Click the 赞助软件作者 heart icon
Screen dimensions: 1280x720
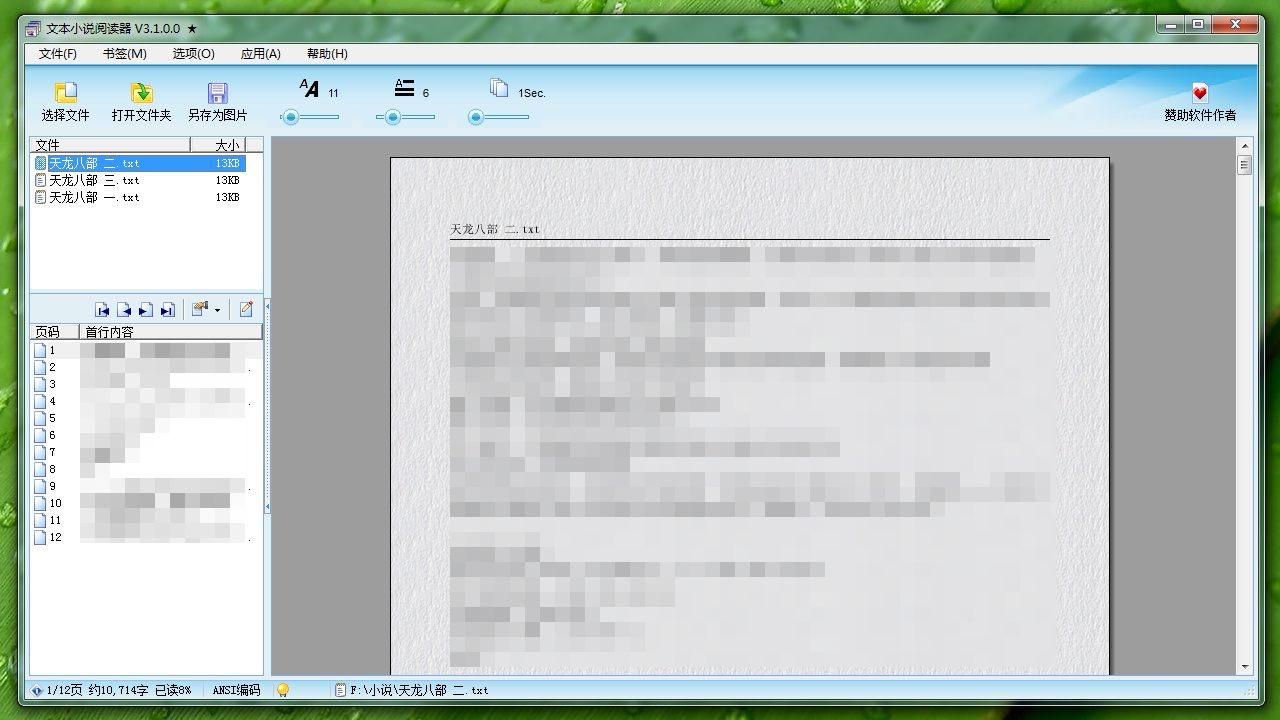[1199, 94]
